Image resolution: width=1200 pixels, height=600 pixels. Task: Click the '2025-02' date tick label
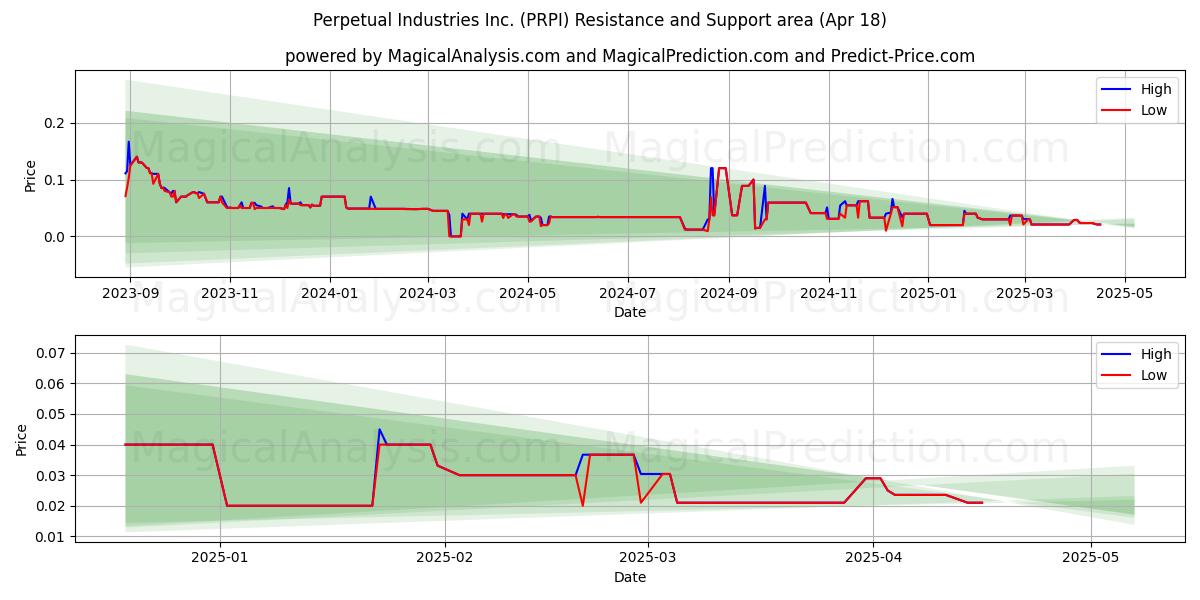click(445, 558)
